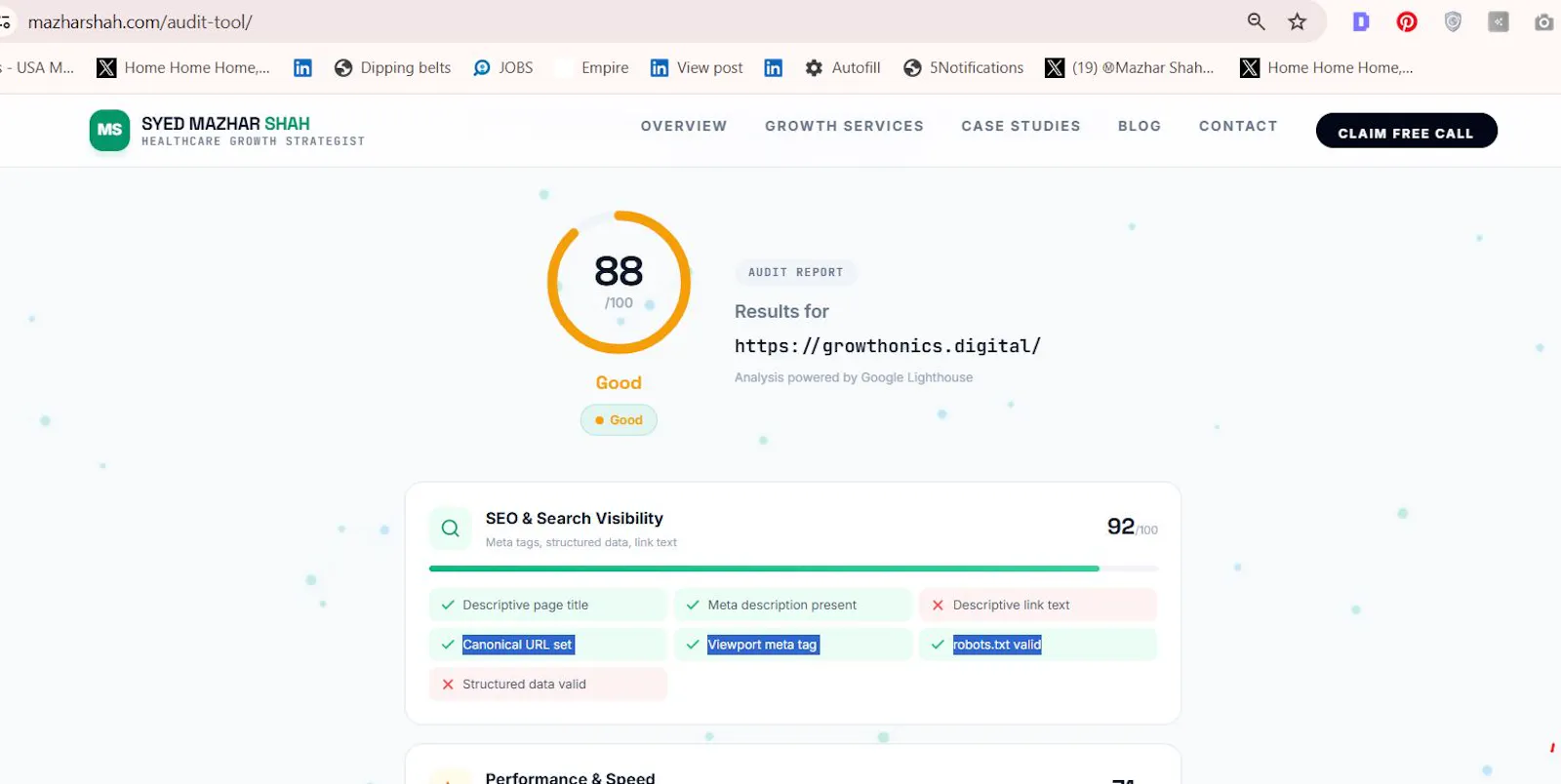Screen dimensions: 1561x784
Task: Click the MS green logo icon
Action: coord(109,130)
